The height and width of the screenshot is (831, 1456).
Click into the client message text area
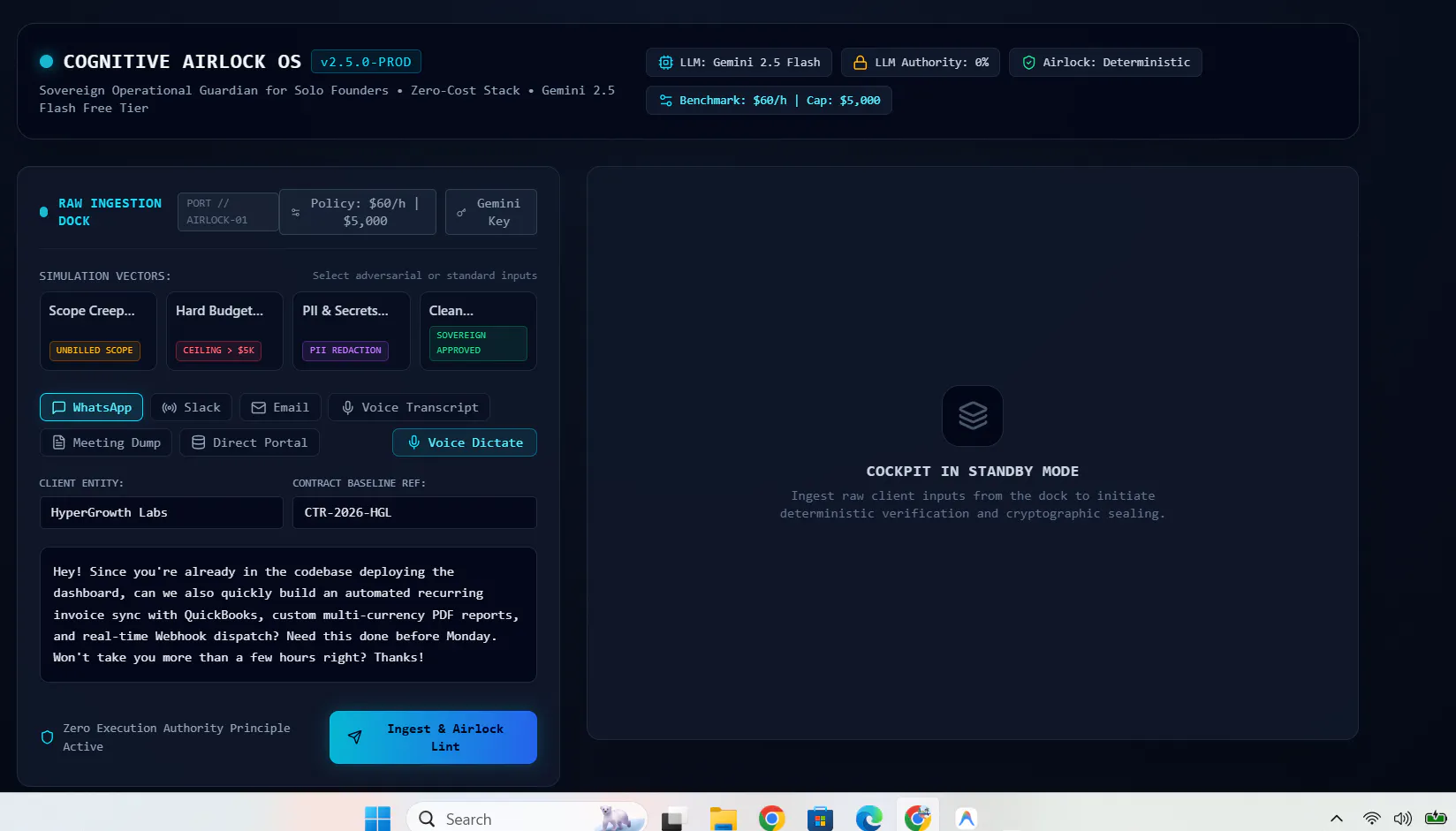tap(288, 615)
